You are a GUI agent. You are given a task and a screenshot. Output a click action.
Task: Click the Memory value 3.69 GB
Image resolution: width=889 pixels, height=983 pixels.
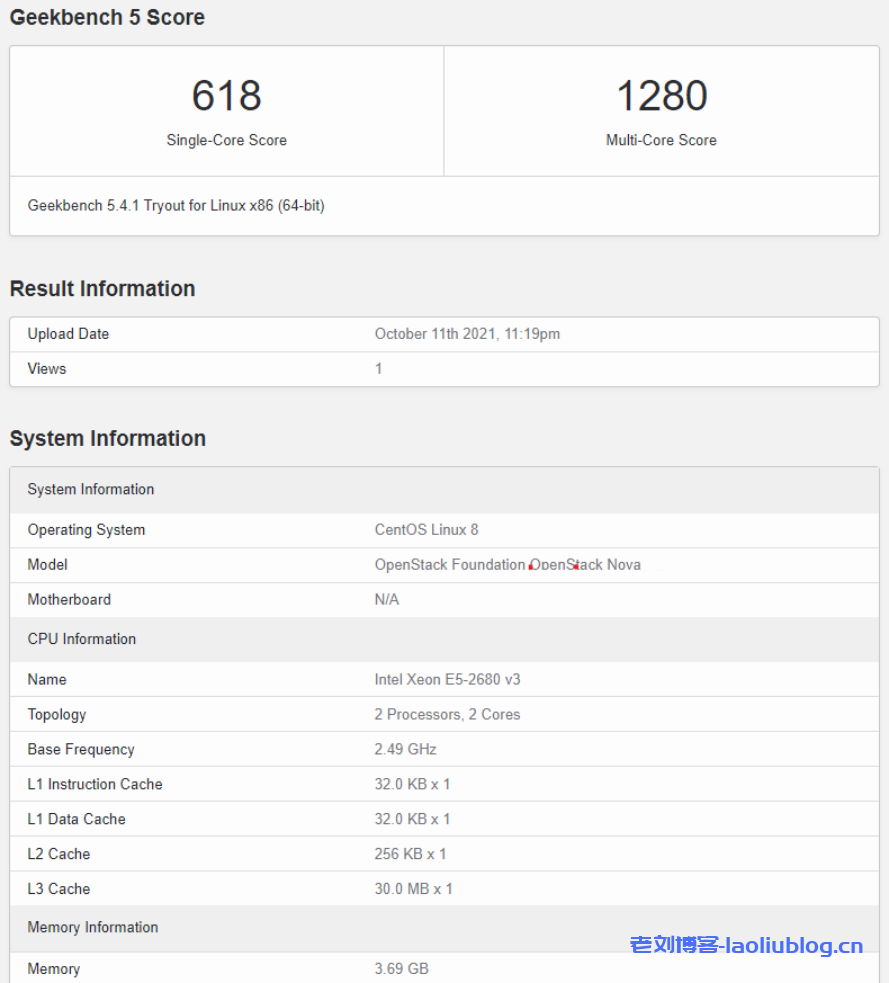(x=401, y=969)
